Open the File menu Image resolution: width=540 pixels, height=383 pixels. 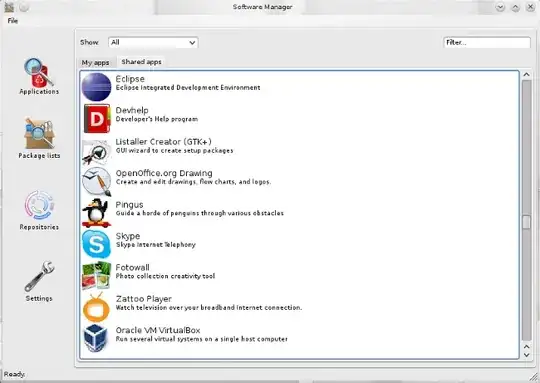click(13, 21)
